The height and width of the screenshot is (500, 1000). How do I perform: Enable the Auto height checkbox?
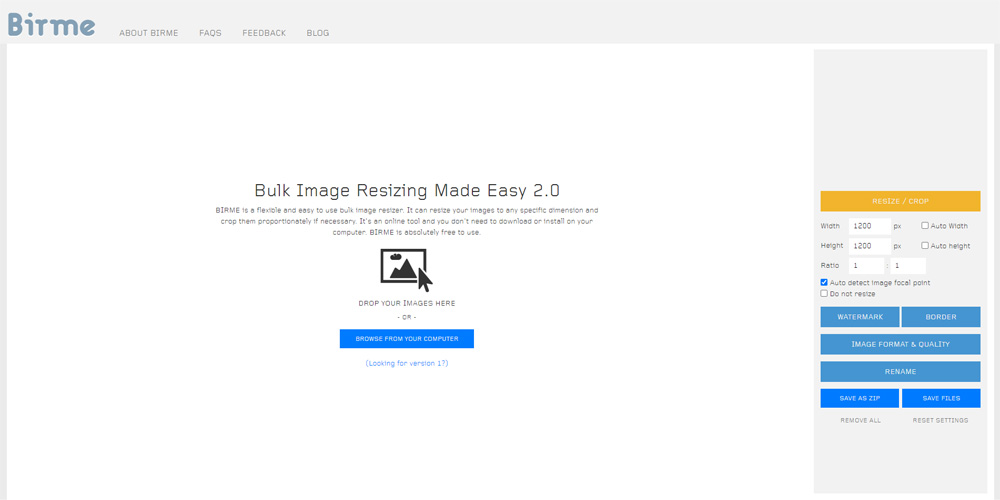point(925,246)
